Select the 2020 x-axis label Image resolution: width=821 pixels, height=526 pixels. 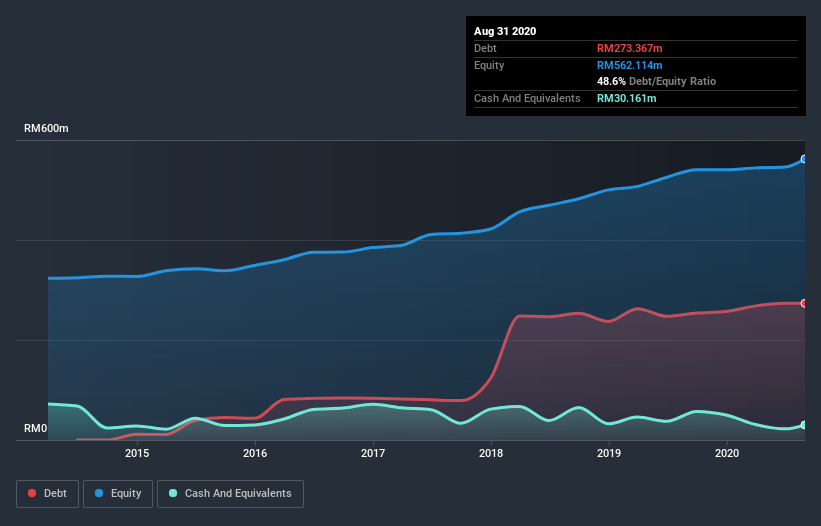tap(727, 453)
